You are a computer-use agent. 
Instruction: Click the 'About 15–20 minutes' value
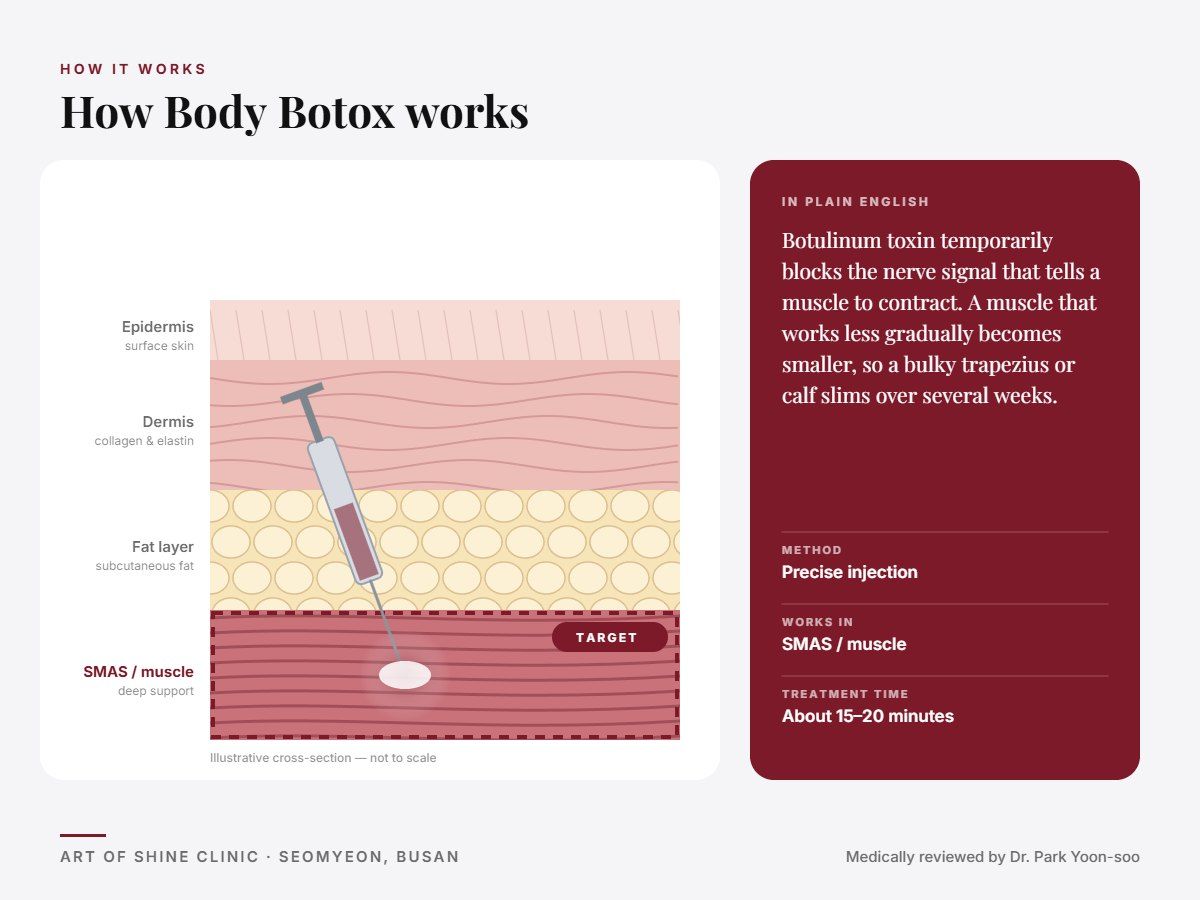coord(868,716)
